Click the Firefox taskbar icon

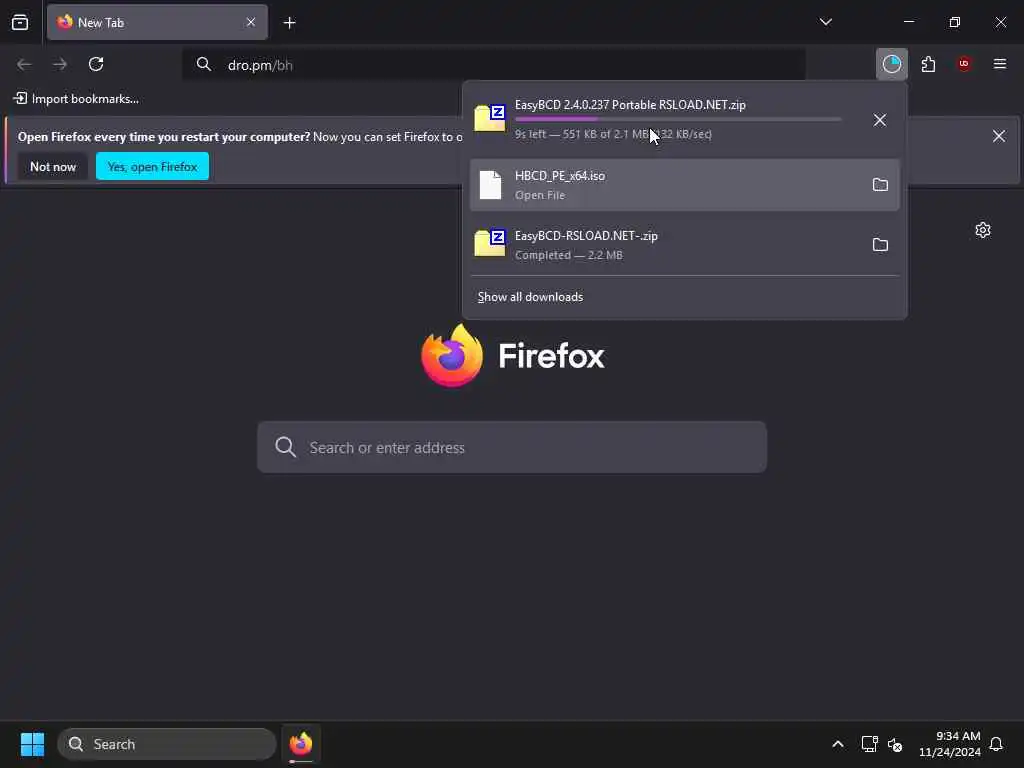[x=301, y=744]
